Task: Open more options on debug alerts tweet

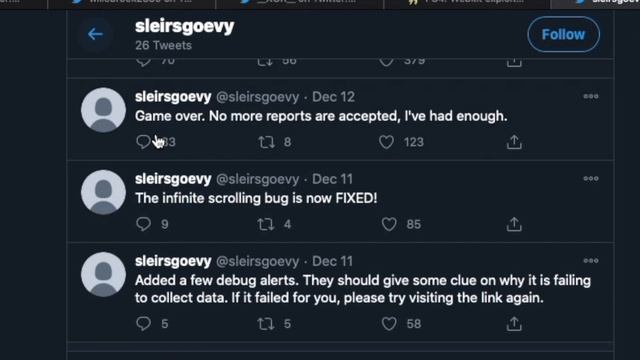Action: tap(591, 260)
